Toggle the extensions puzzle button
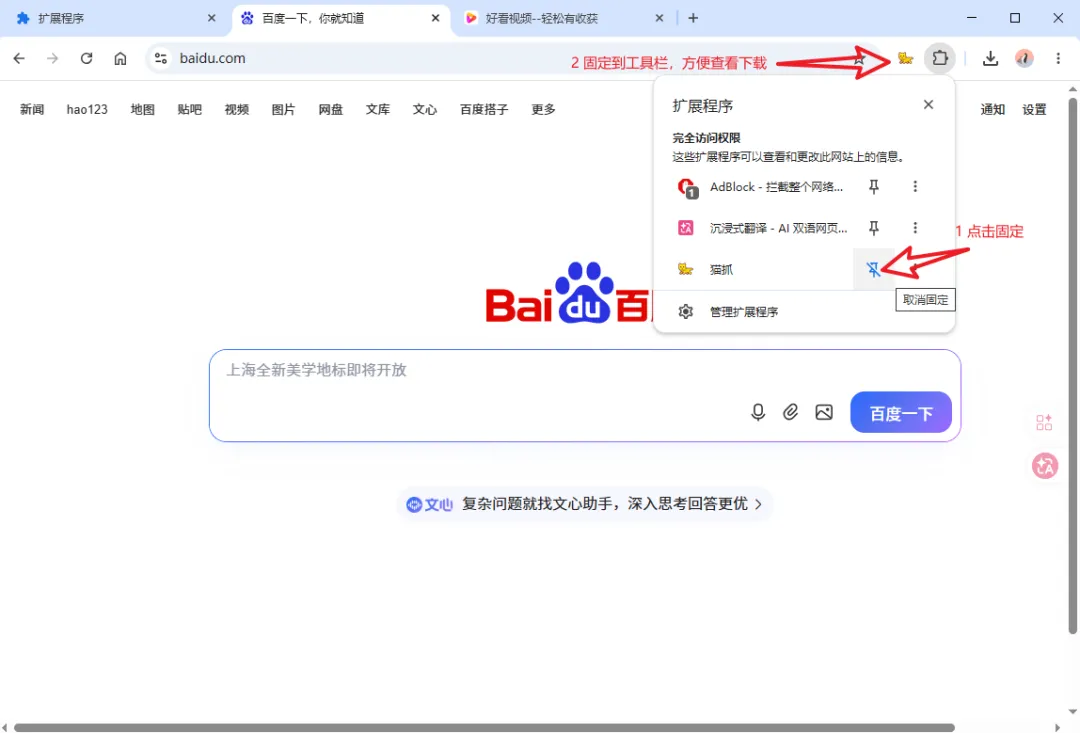The width and height of the screenshot is (1080, 733). tap(940, 59)
